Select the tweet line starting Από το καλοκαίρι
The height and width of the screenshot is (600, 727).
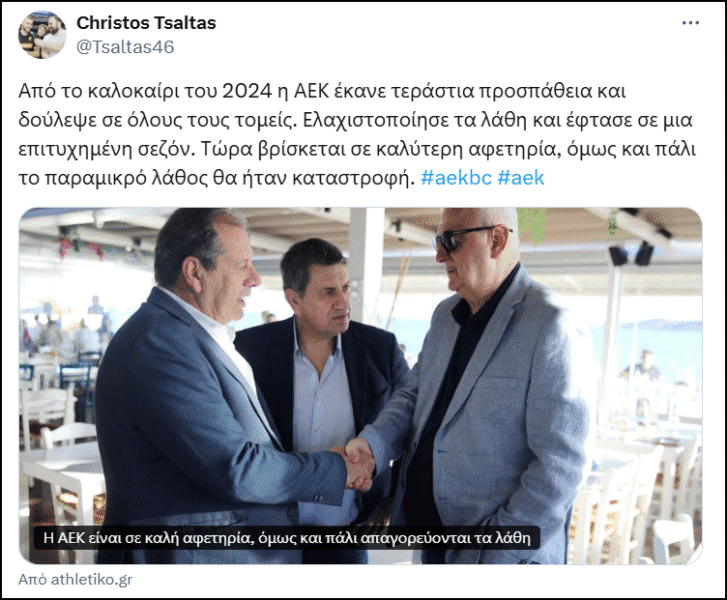(x=322, y=91)
